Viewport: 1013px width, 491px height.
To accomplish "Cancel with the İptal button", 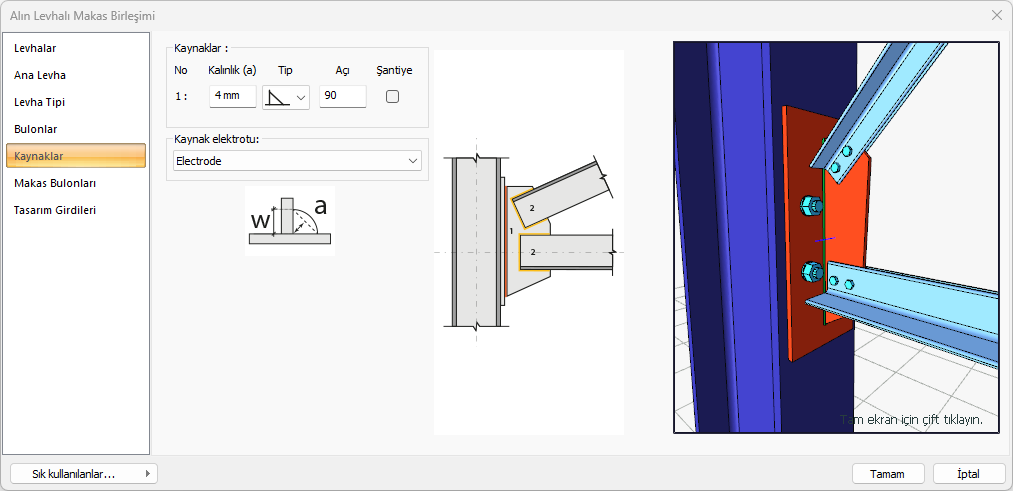I will tap(968, 474).
